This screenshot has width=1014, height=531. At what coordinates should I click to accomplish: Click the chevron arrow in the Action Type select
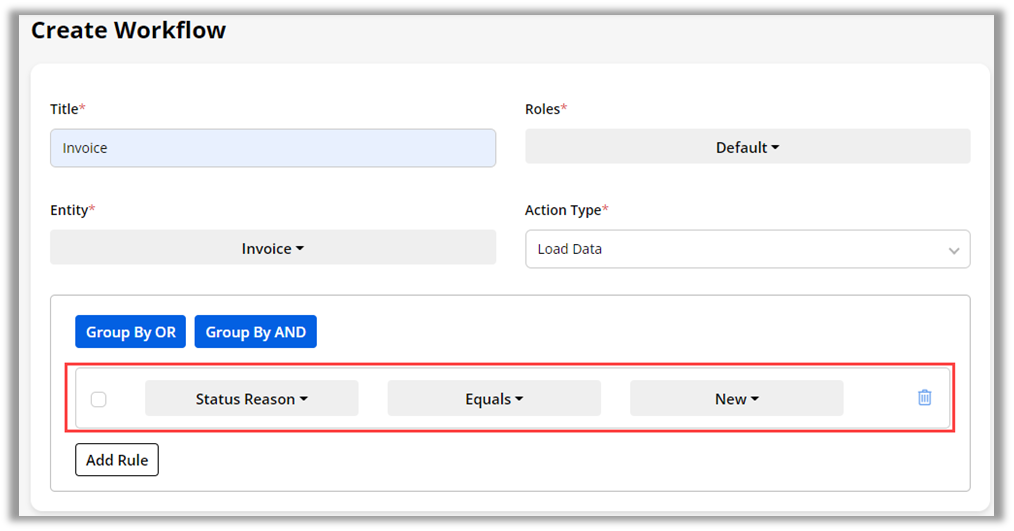coord(954,250)
